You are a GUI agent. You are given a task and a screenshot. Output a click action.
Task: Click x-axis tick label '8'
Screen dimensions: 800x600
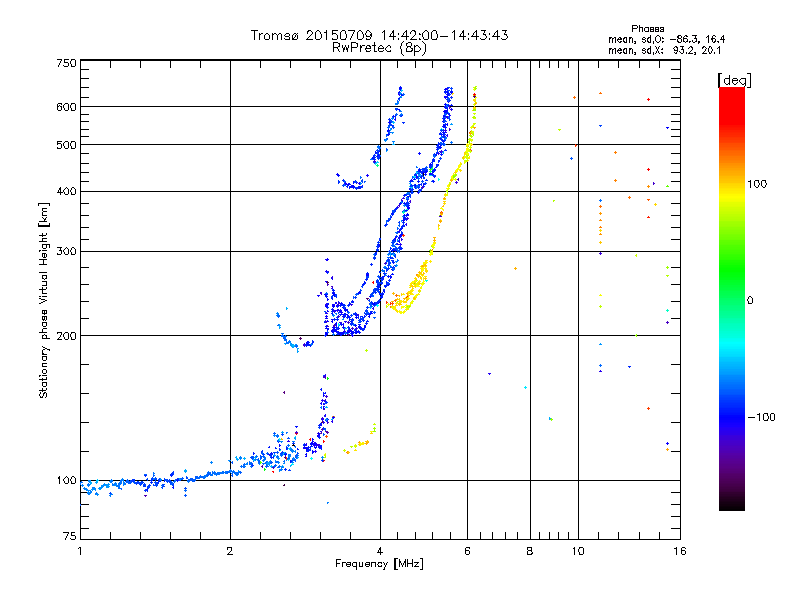[x=530, y=551]
